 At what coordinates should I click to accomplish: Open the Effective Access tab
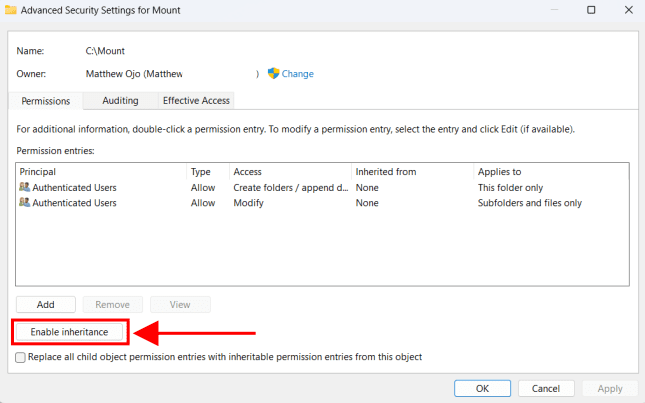(196, 100)
